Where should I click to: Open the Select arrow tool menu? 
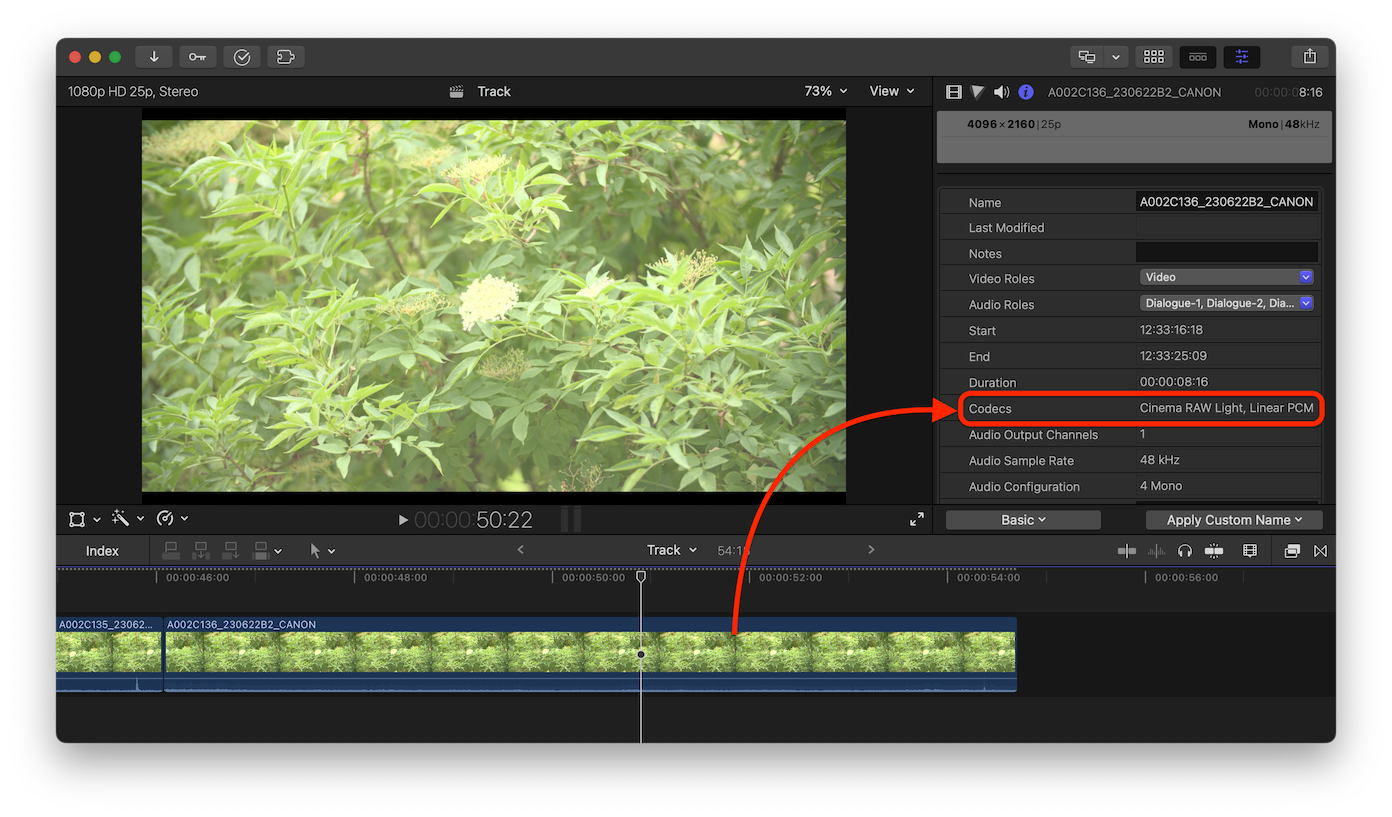pyautogui.click(x=322, y=551)
